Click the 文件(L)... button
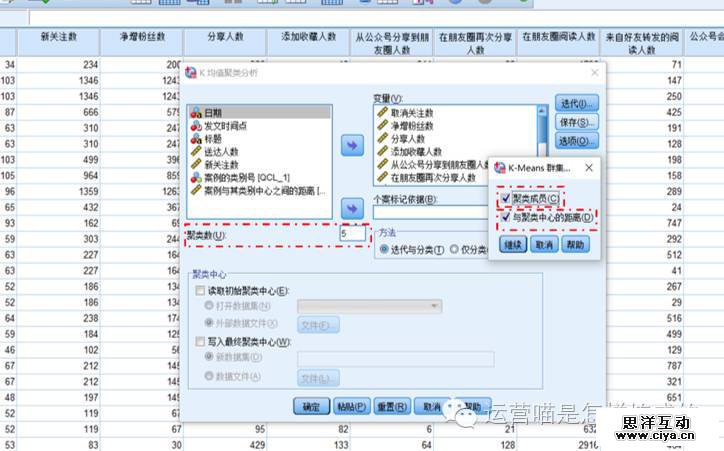The width and height of the screenshot is (724, 451). click(319, 378)
